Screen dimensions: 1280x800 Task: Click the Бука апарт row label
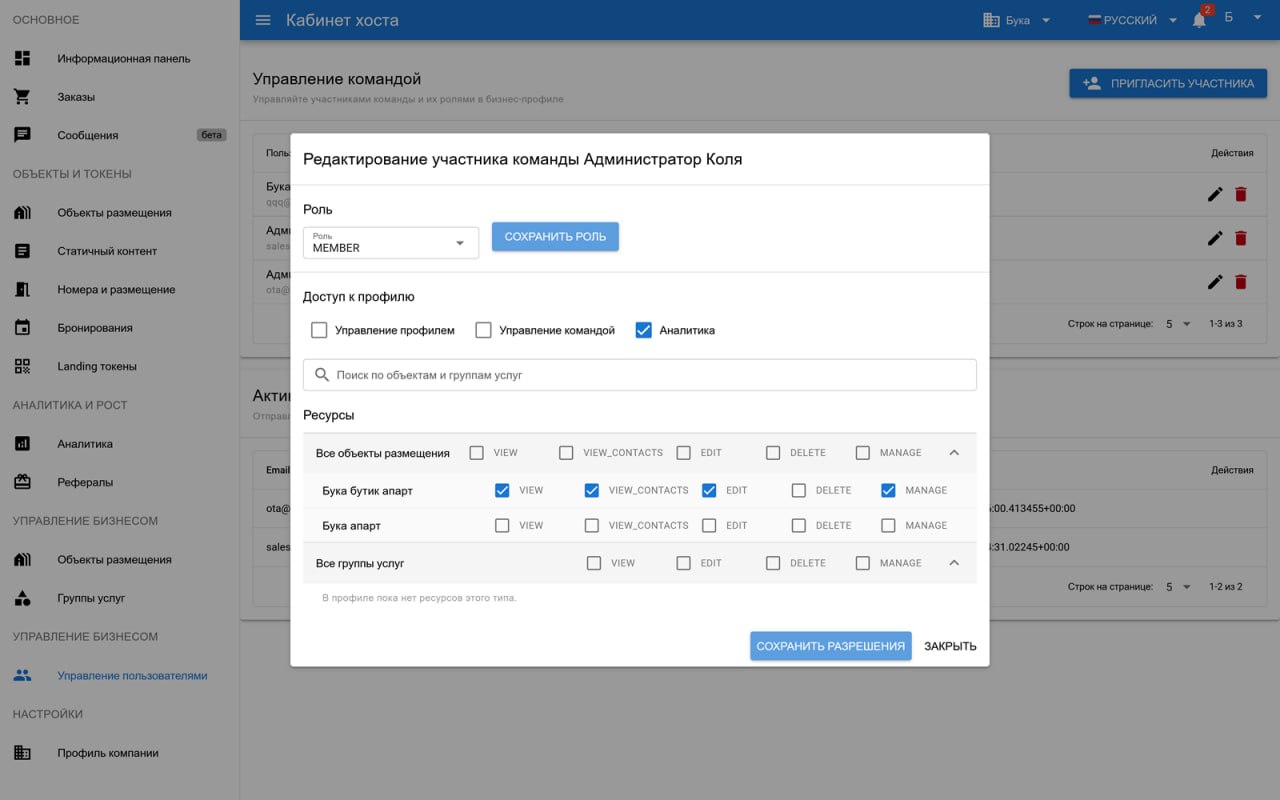pyautogui.click(x=351, y=526)
